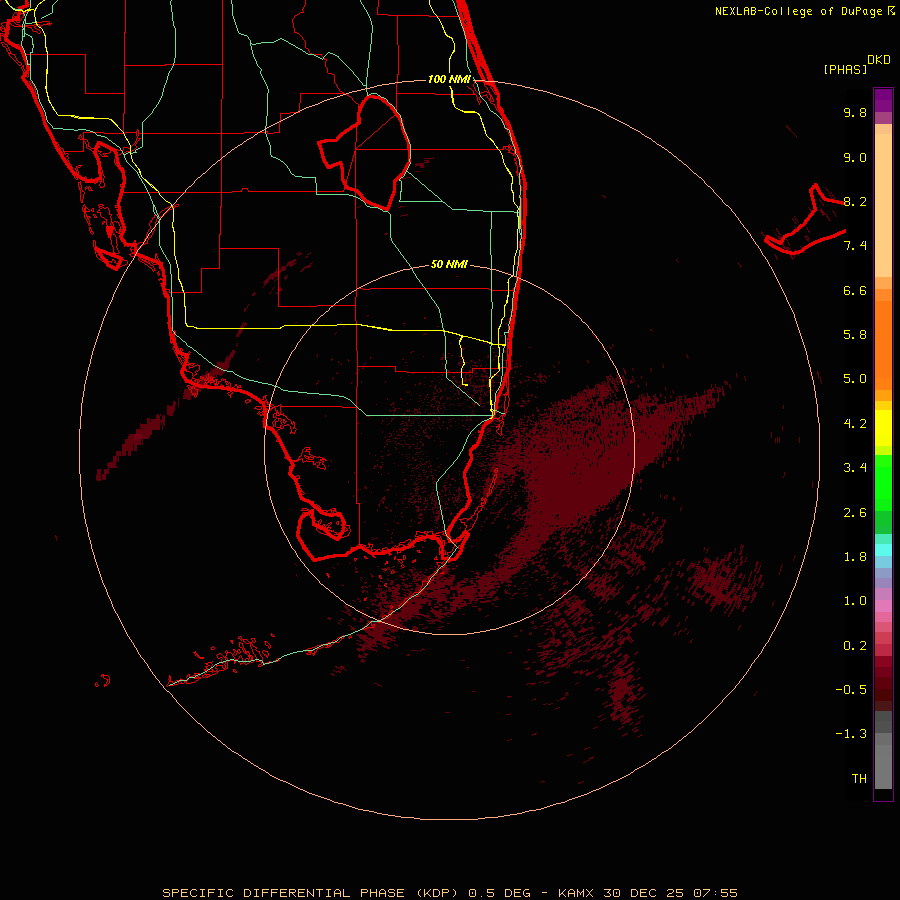Screen dimensions: 900x900
Task: Pick the purple segment atop the color bar
Action: tap(883, 100)
